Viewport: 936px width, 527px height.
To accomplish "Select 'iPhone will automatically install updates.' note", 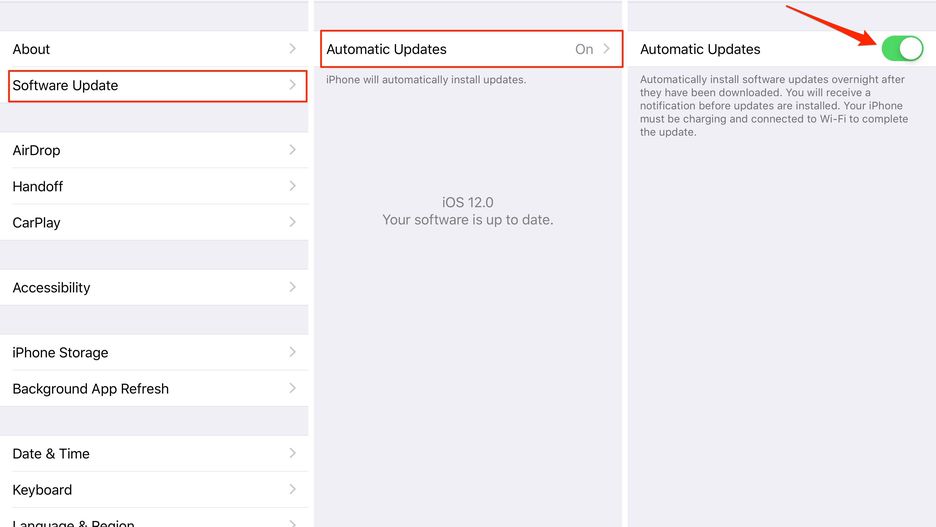I will point(426,79).
